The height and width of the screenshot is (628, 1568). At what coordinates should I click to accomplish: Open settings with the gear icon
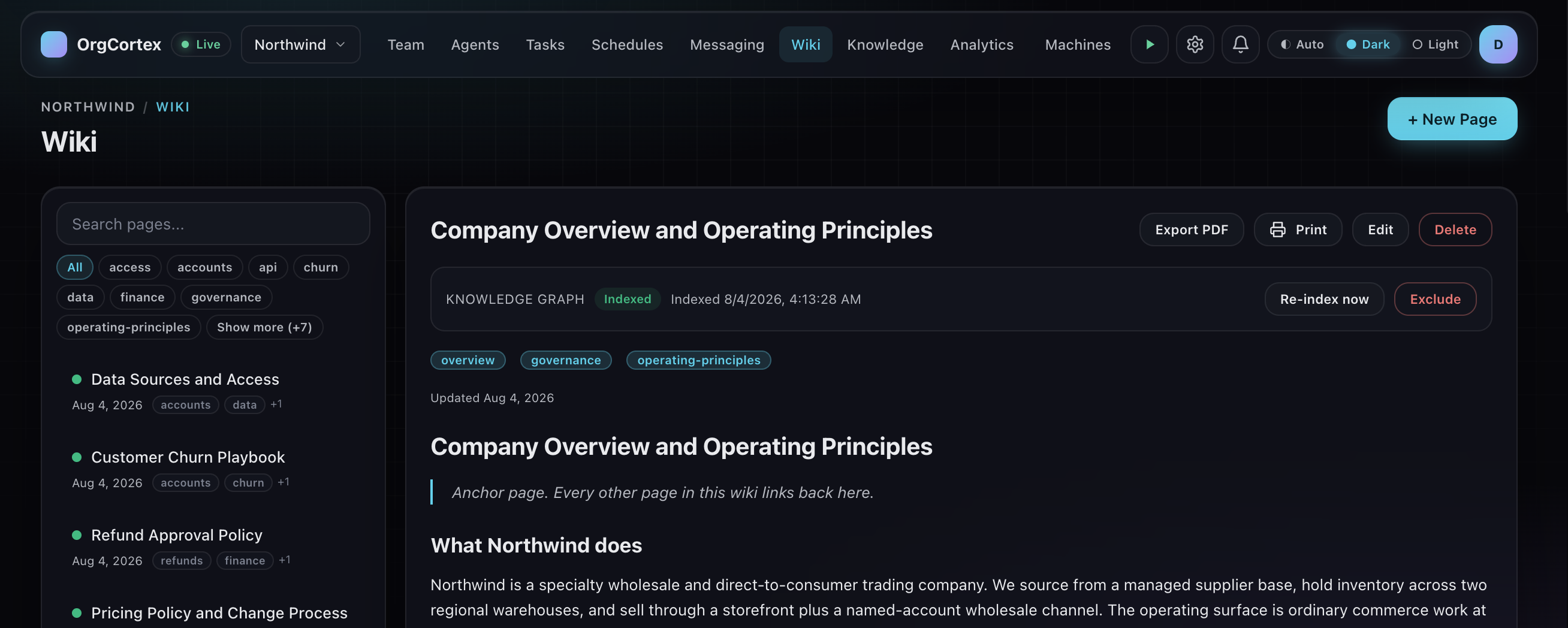click(x=1195, y=44)
